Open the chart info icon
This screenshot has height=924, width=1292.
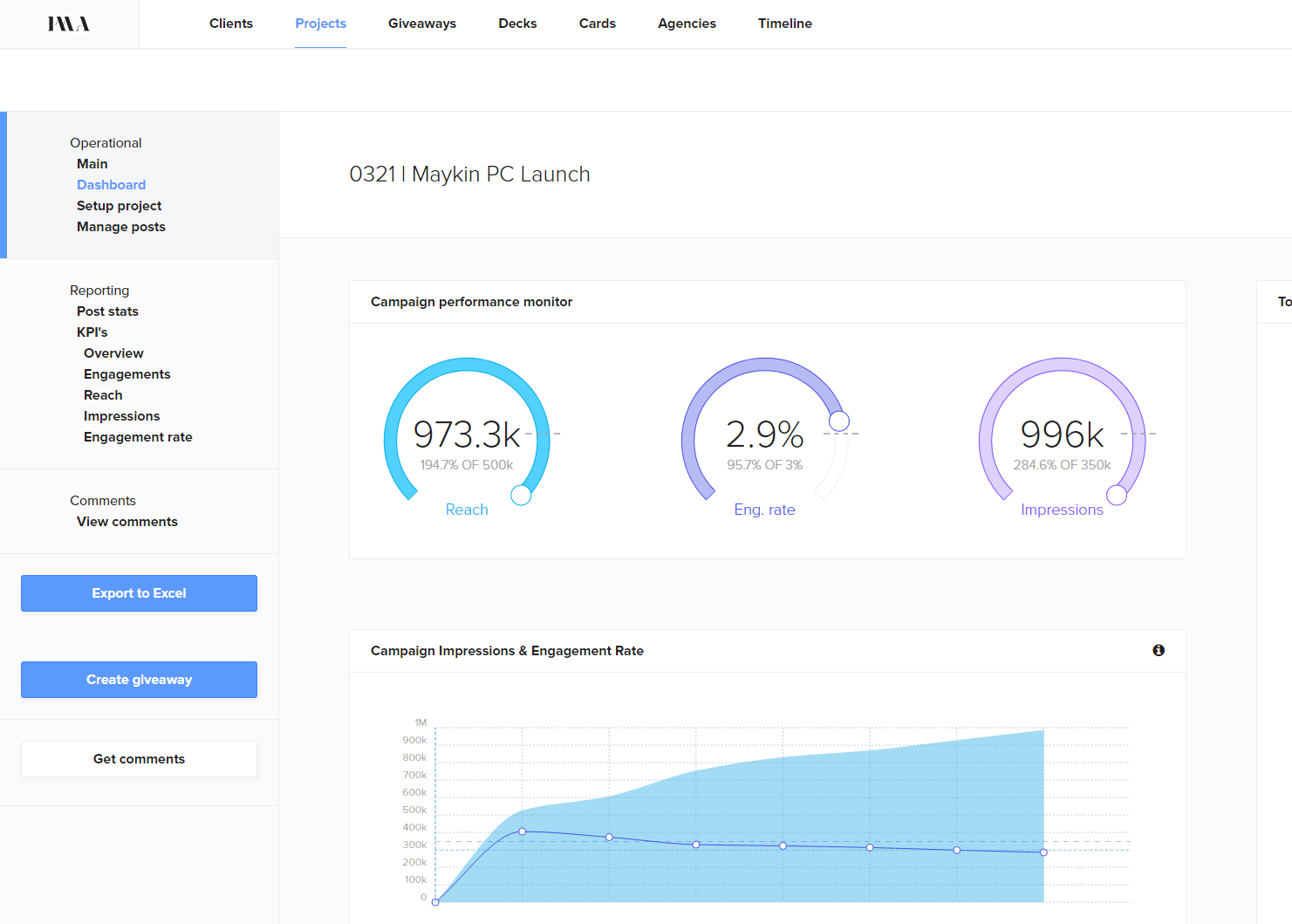pyautogui.click(x=1159, y=650)
